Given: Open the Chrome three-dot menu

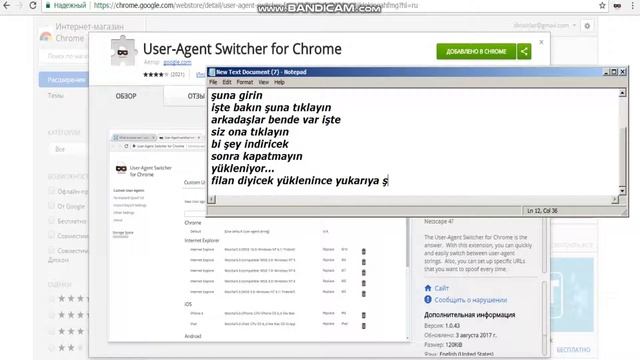Looking at the screenshot, I should (633, 5).
